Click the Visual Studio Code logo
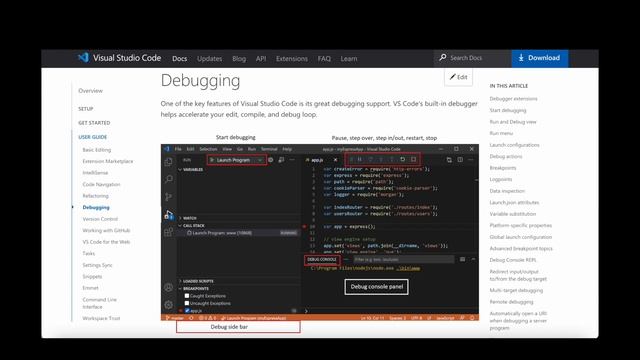The image size is (640, 360). point(83,58)
